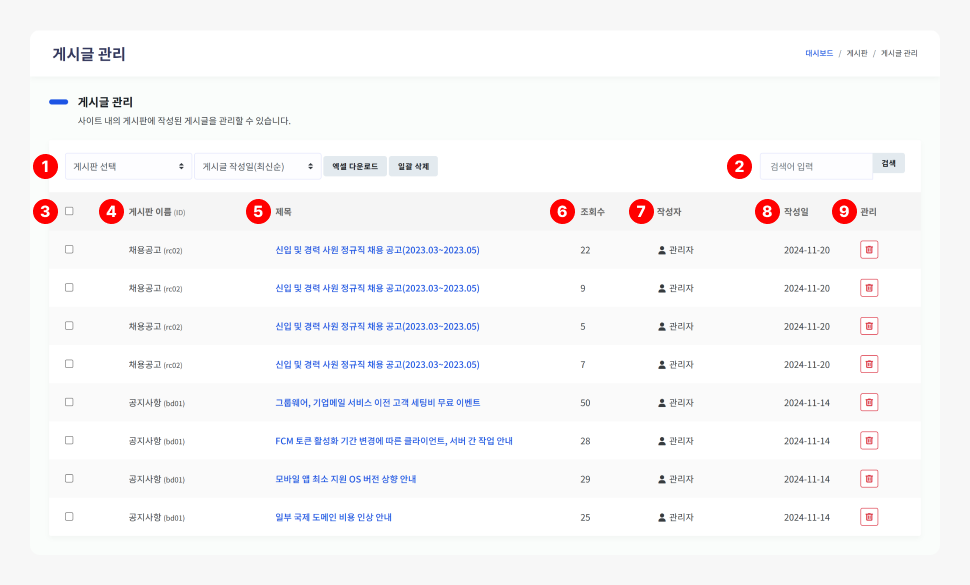Delete the FCM 토큰 notice post

click(x=869, y=440)
